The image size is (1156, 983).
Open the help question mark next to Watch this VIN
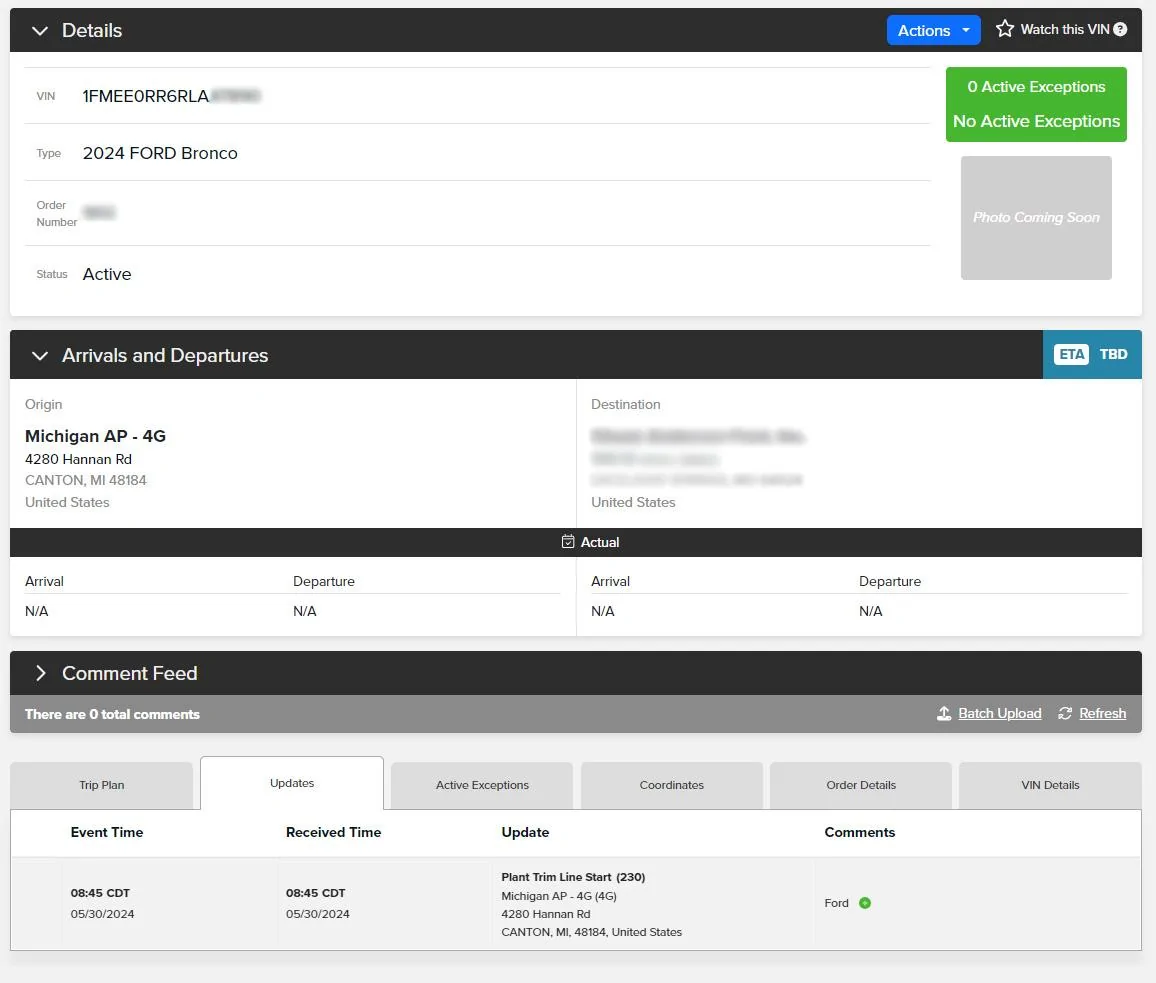[1120, 29]
